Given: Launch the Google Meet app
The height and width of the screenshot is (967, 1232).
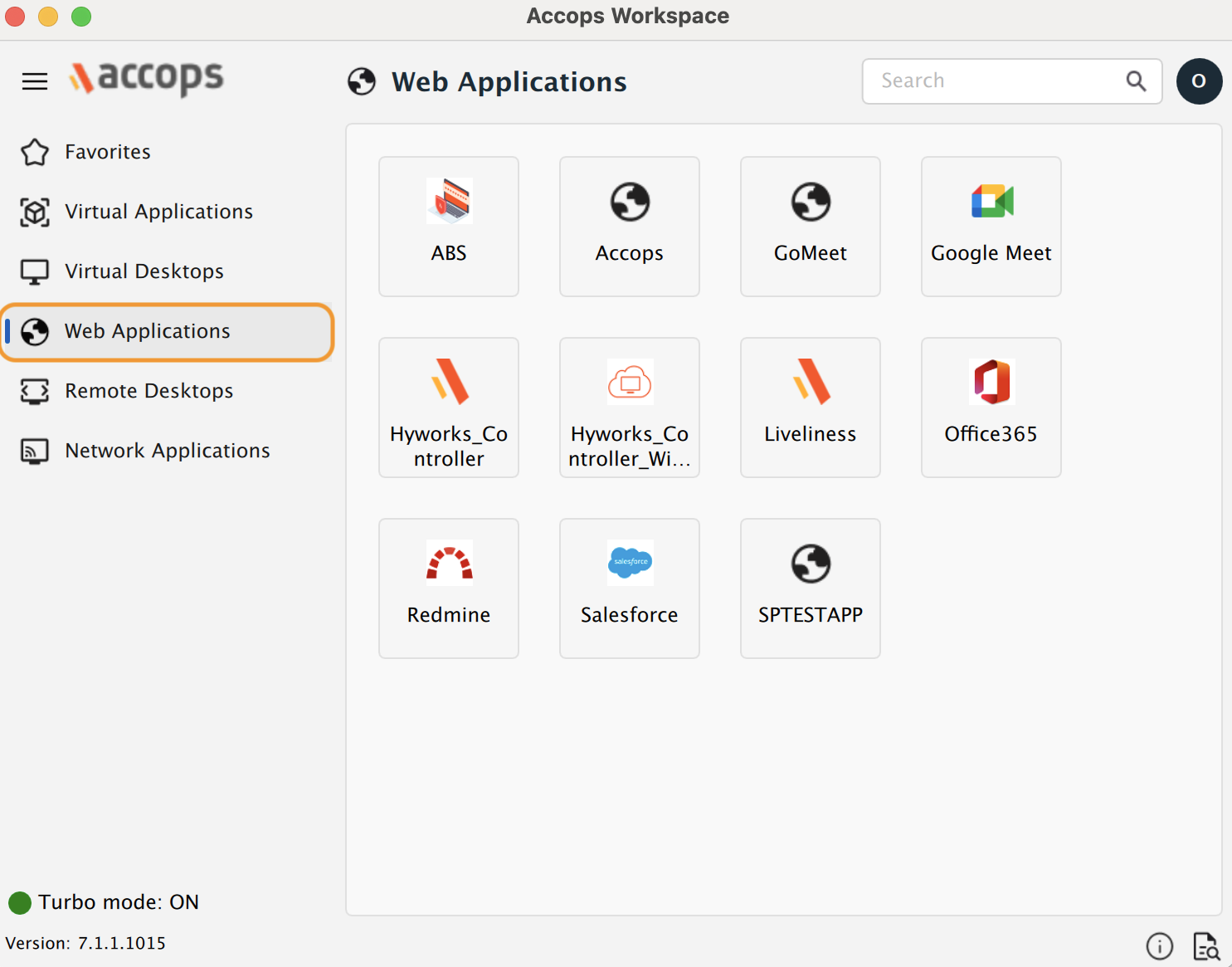Looking at the screenshot, I should coord(991,226).
